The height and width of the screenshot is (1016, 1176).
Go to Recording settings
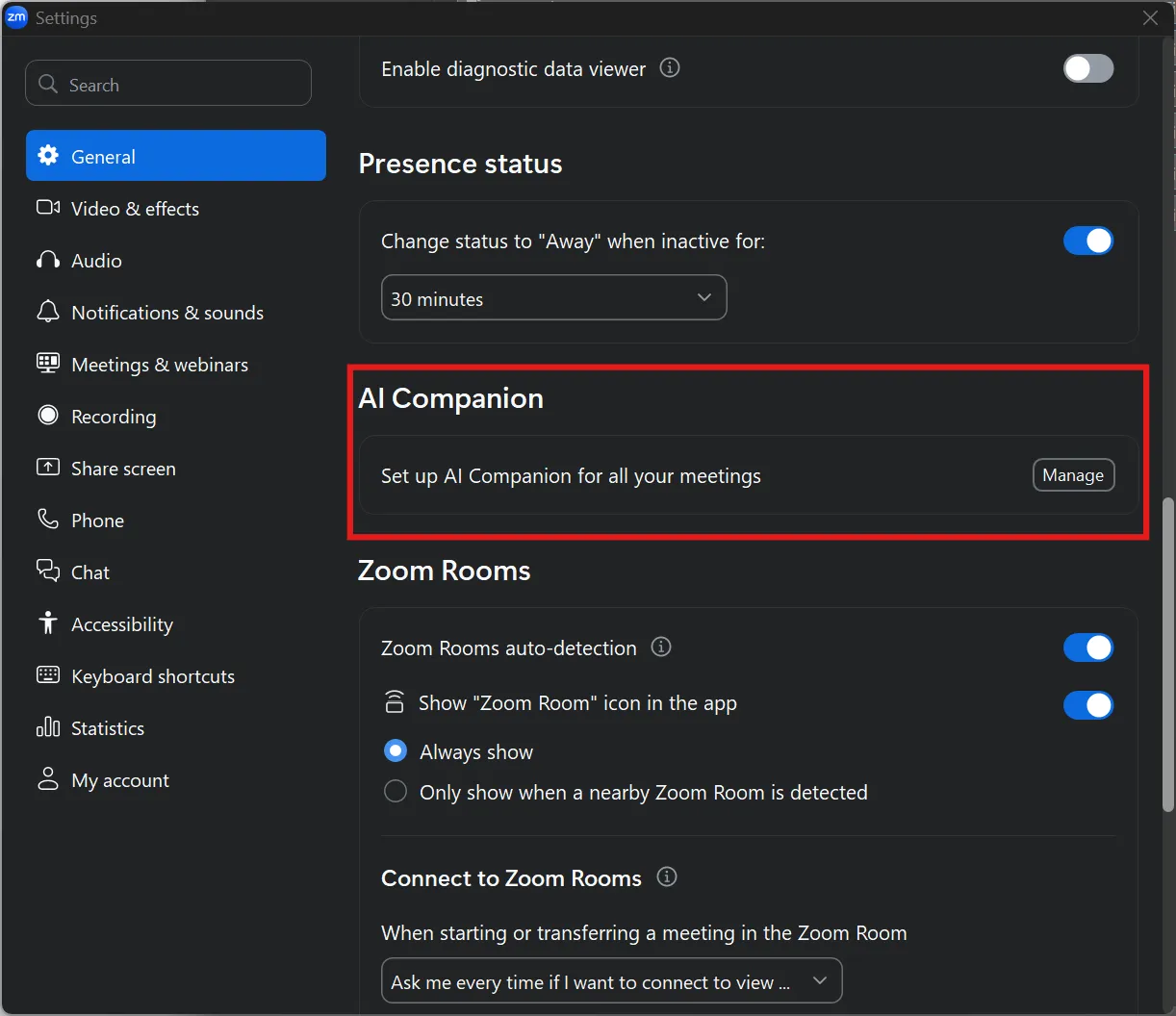[176, 416]
